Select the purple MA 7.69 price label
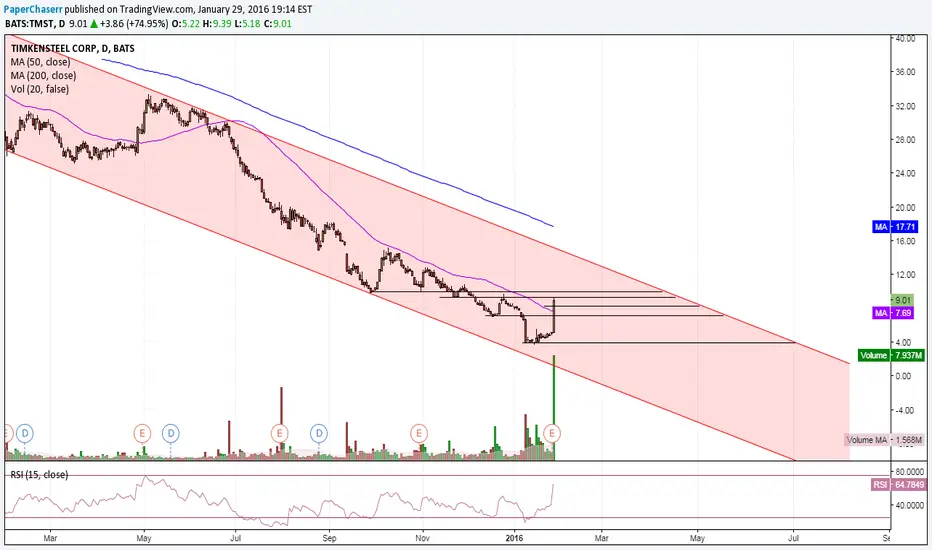 [893, 313]
